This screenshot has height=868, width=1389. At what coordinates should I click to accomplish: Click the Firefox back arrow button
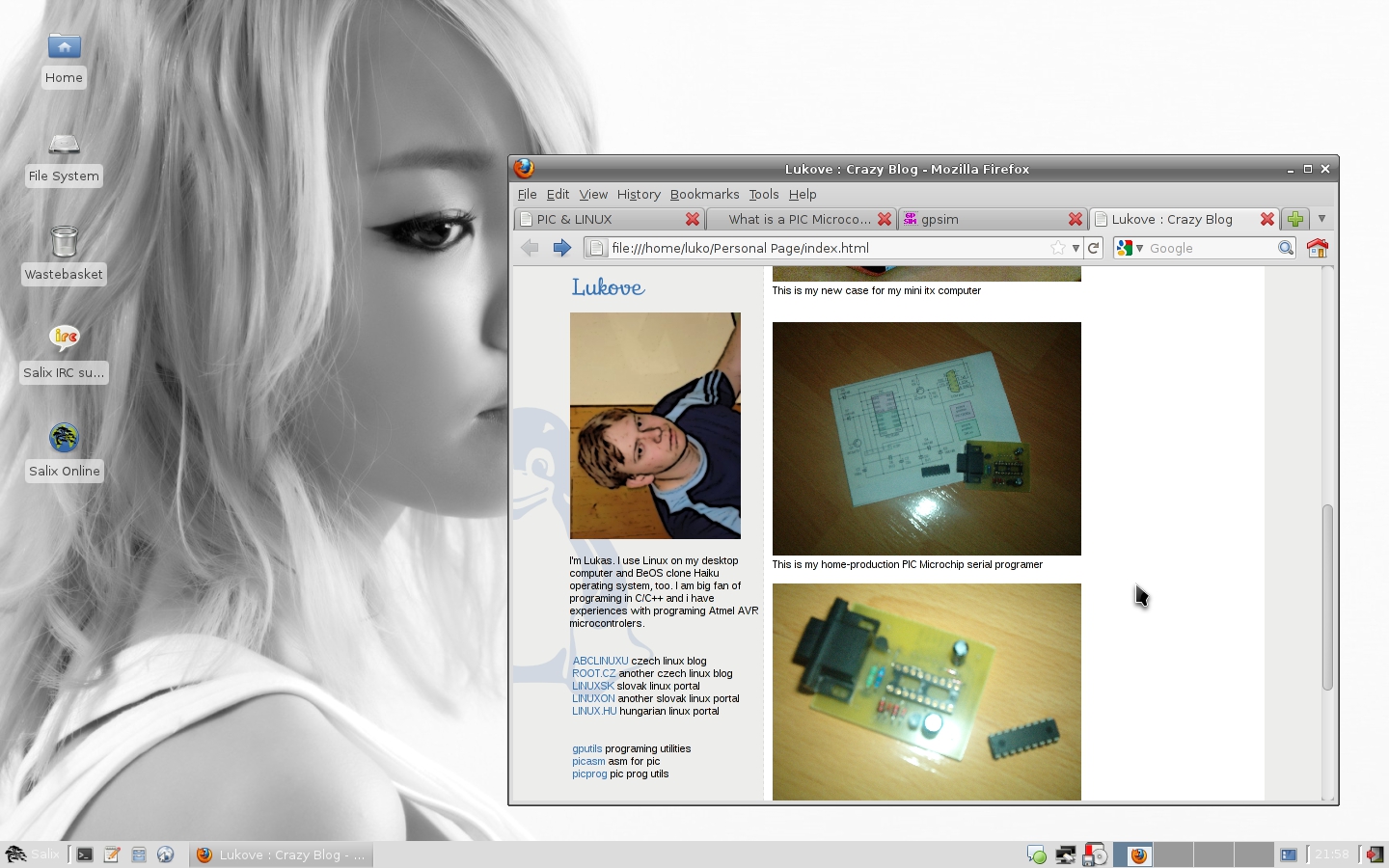coord(530,248)
